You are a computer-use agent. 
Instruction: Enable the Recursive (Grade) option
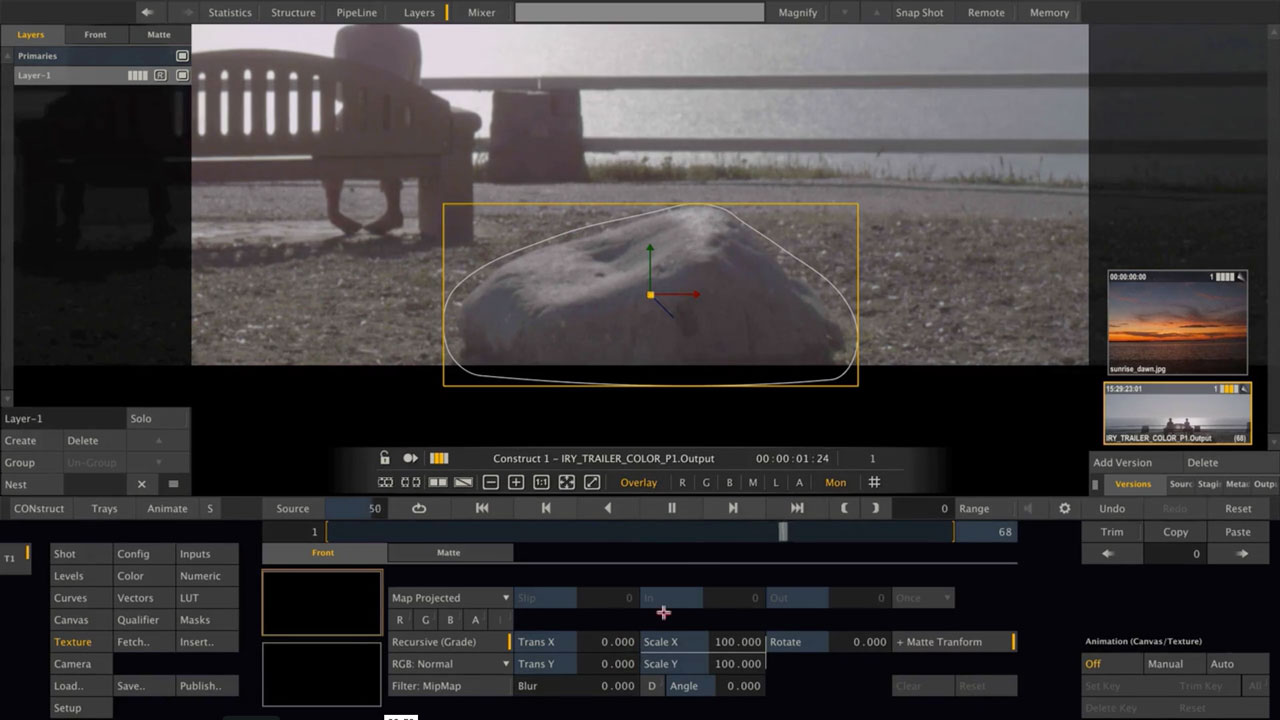coord(449,642)
